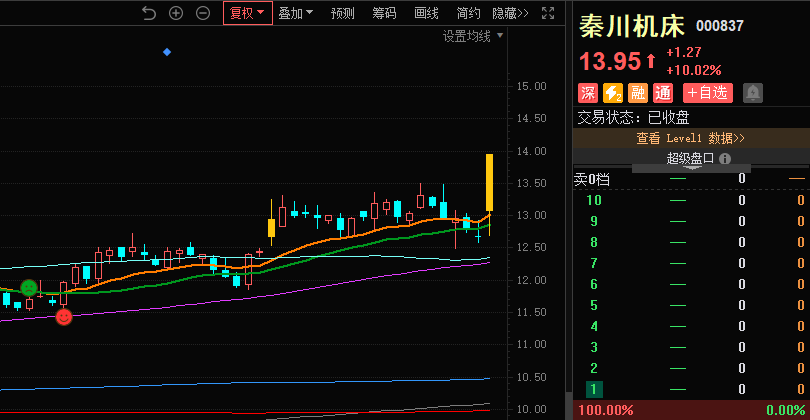This screenshot has height=420, width=810.
Task: Expand hidden tools via 隐藏>>
Action: [x=510, y=13]
